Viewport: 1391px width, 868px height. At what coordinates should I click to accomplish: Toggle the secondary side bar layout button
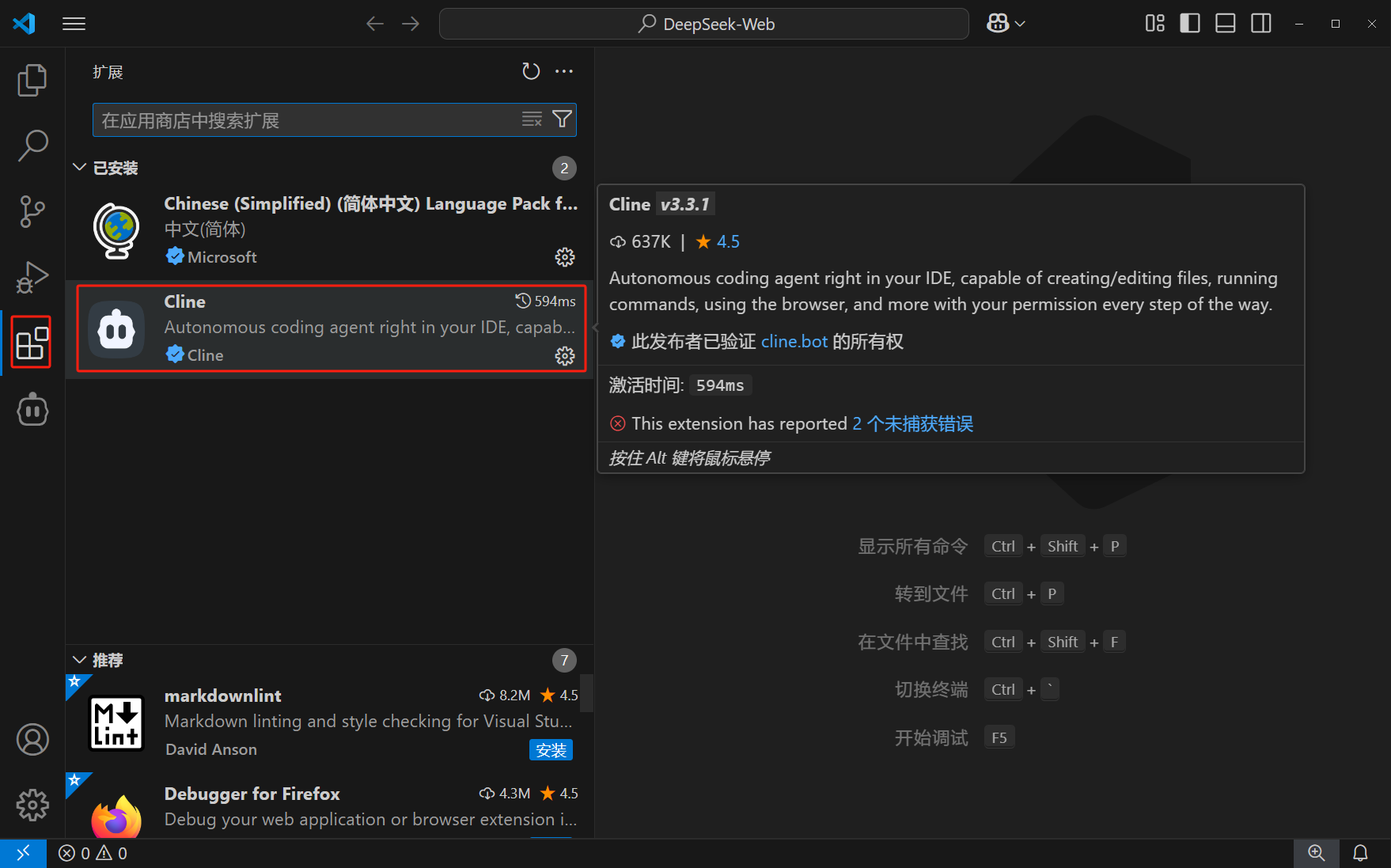coord(1260,24)
